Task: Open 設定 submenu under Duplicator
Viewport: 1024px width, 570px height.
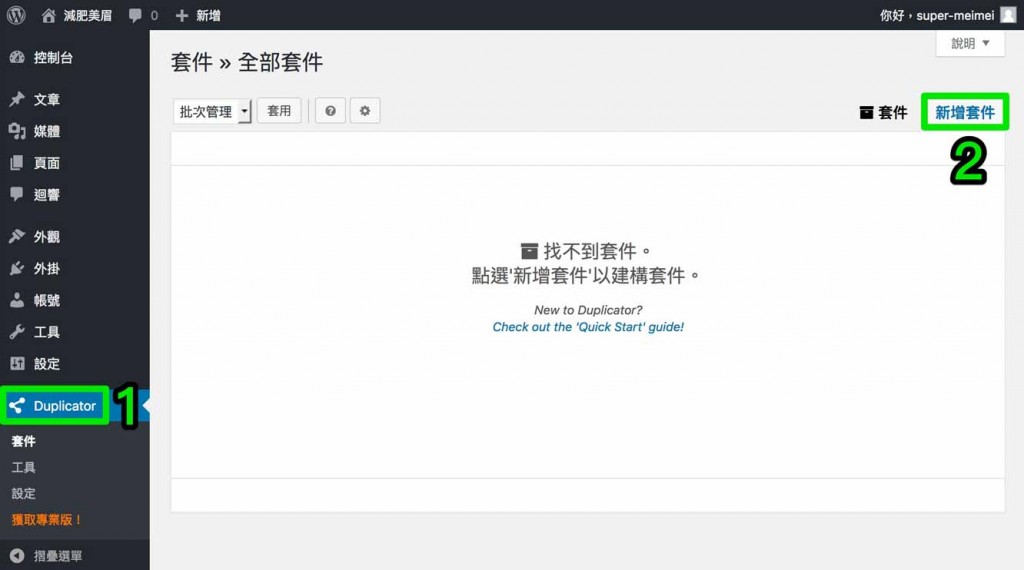Action: (24, 494)
